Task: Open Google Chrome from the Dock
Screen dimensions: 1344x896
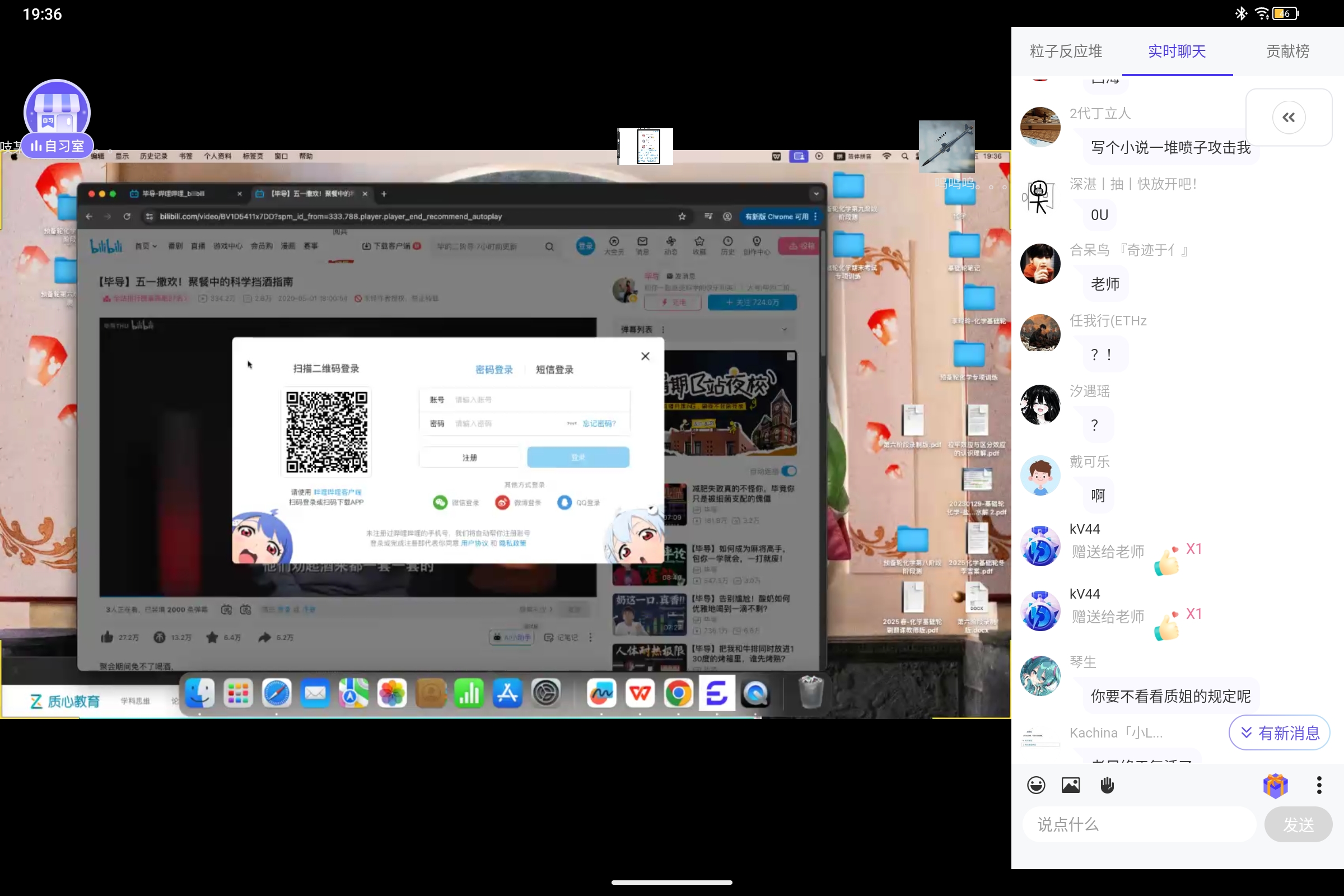Action: [x=678, y=693]
